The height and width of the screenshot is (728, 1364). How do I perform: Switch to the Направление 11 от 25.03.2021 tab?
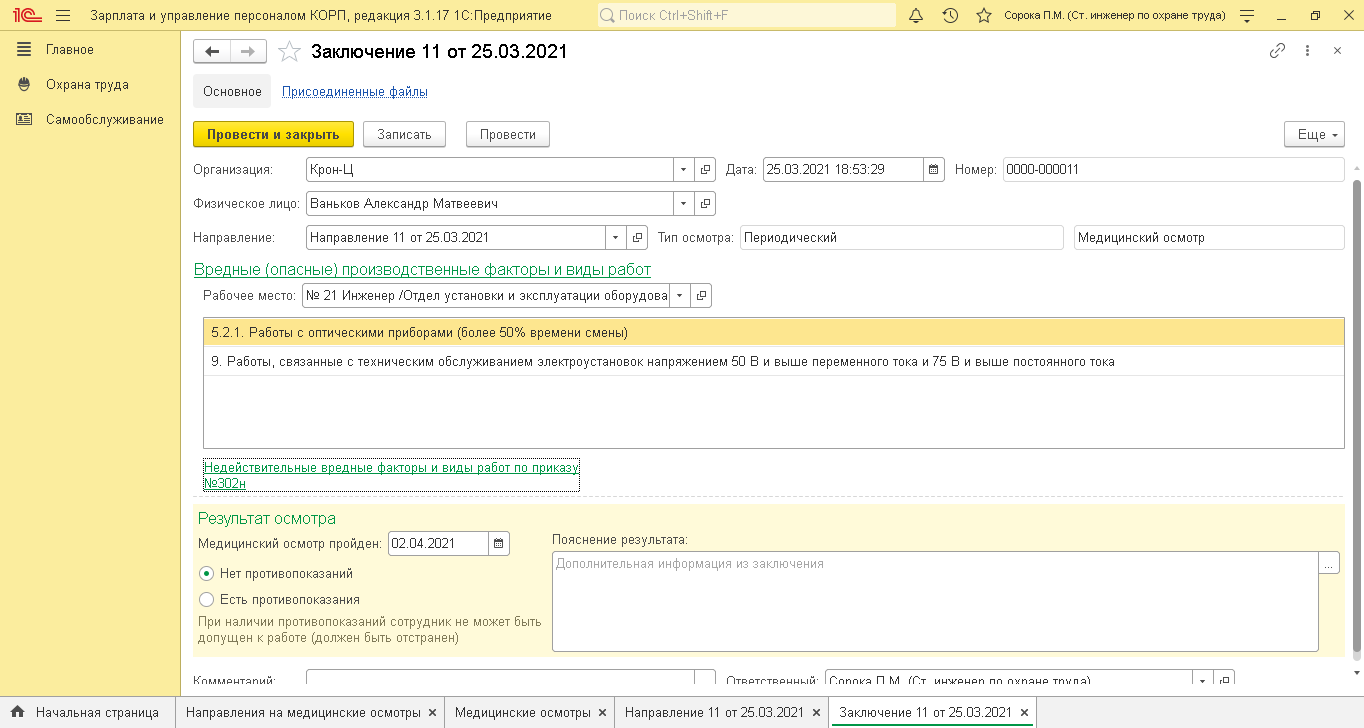point(714,713)
